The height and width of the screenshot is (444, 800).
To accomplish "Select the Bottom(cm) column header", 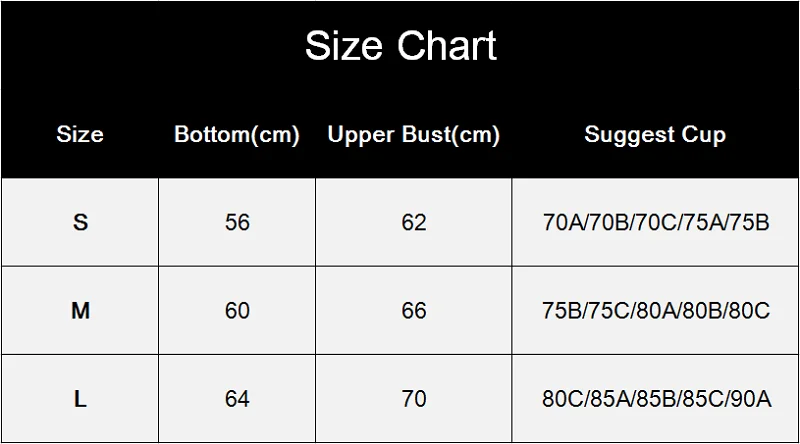I will point(237,135).
